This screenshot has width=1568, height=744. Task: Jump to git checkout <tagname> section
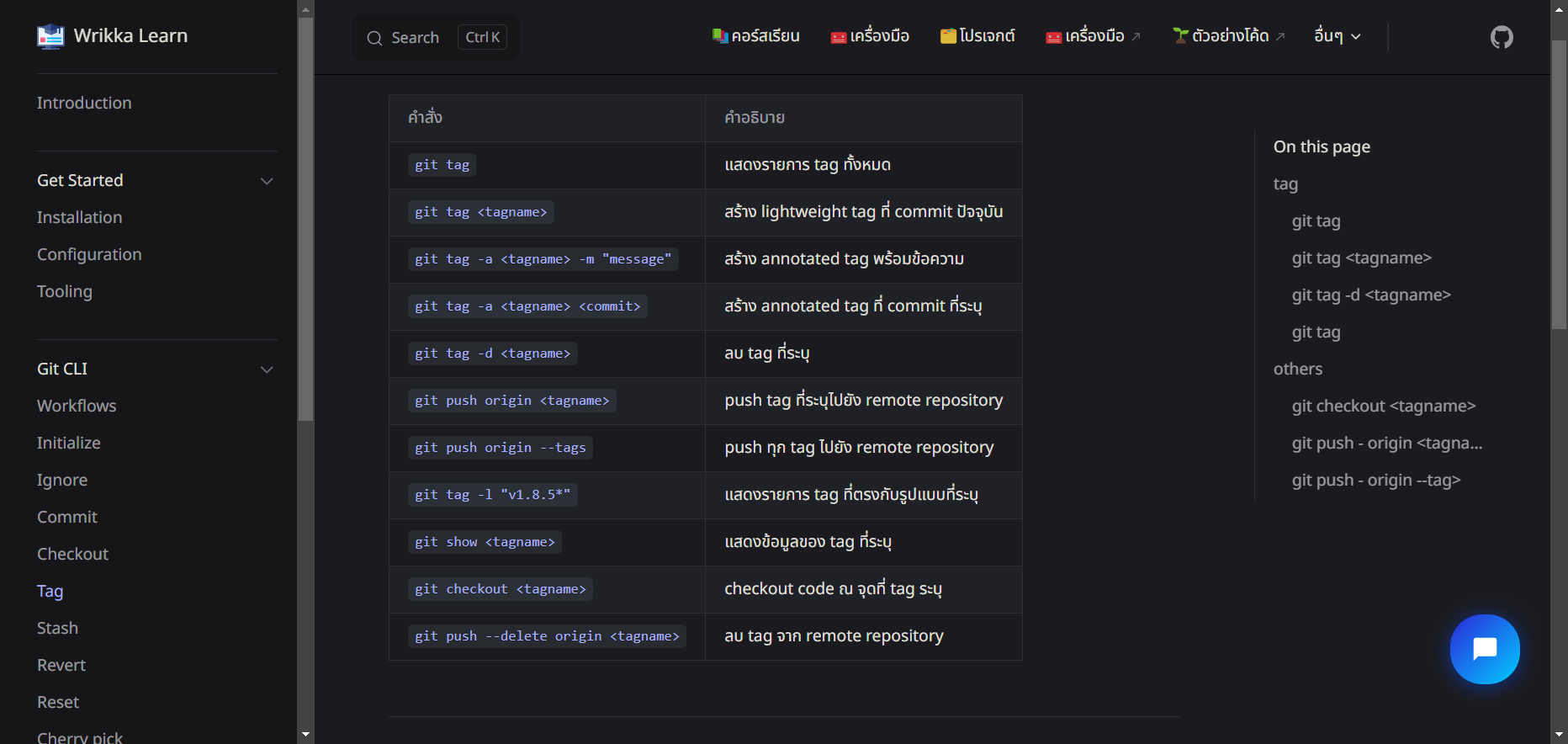[x=1384, y=406]
